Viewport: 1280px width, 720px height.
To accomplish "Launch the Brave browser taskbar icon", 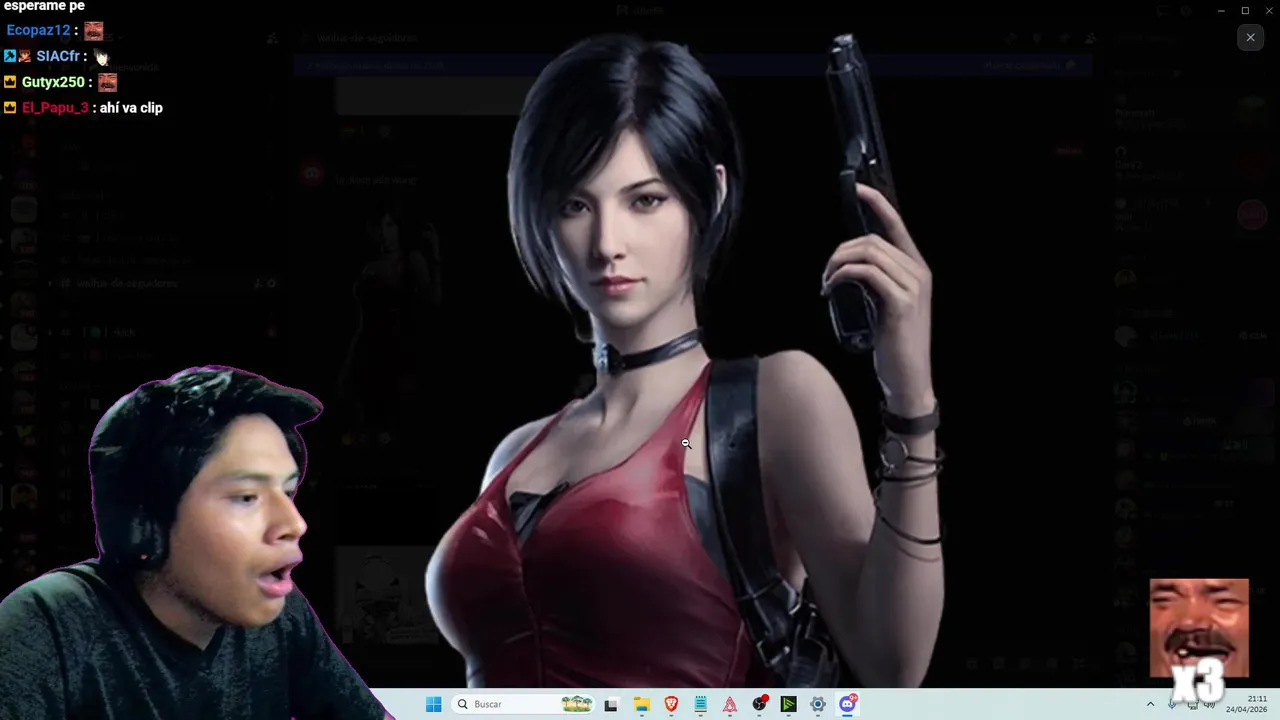I will tap(671, 704).
